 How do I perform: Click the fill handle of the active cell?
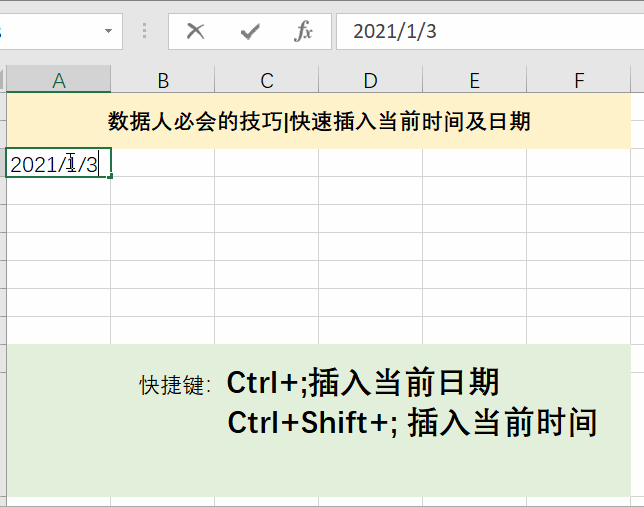110,176
